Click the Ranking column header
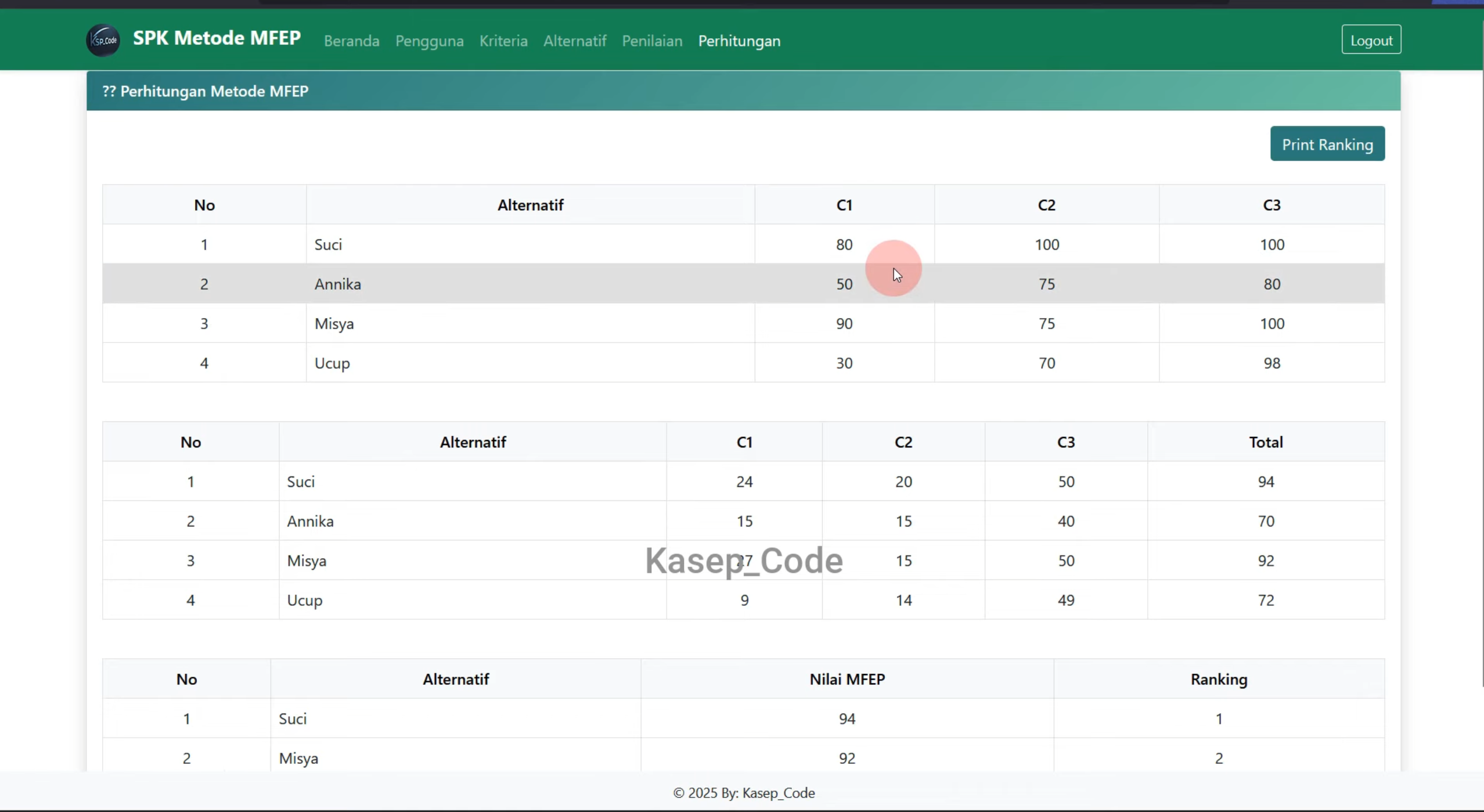 [x=1219, y=679]
